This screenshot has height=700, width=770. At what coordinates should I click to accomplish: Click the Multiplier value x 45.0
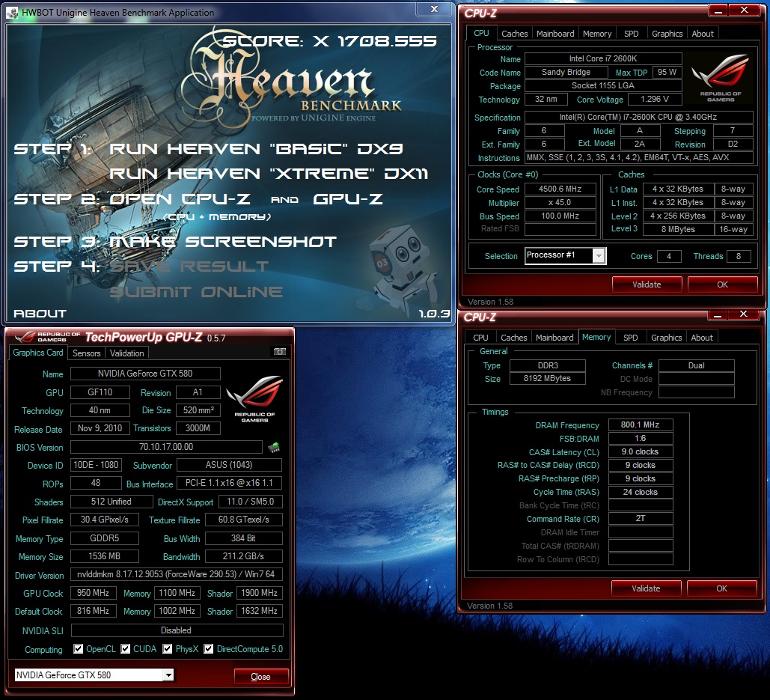[560, 202]
